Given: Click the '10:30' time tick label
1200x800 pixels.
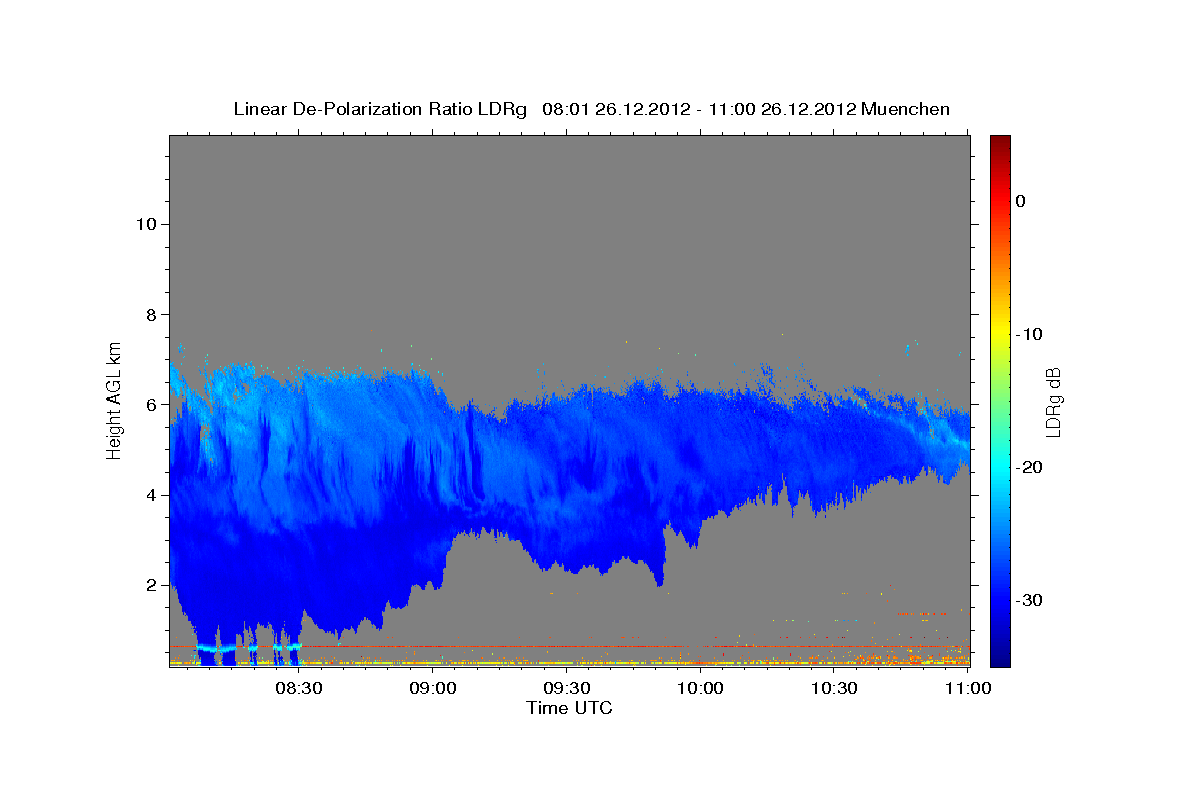Looking at the screenshot, I should pos(834,688).
